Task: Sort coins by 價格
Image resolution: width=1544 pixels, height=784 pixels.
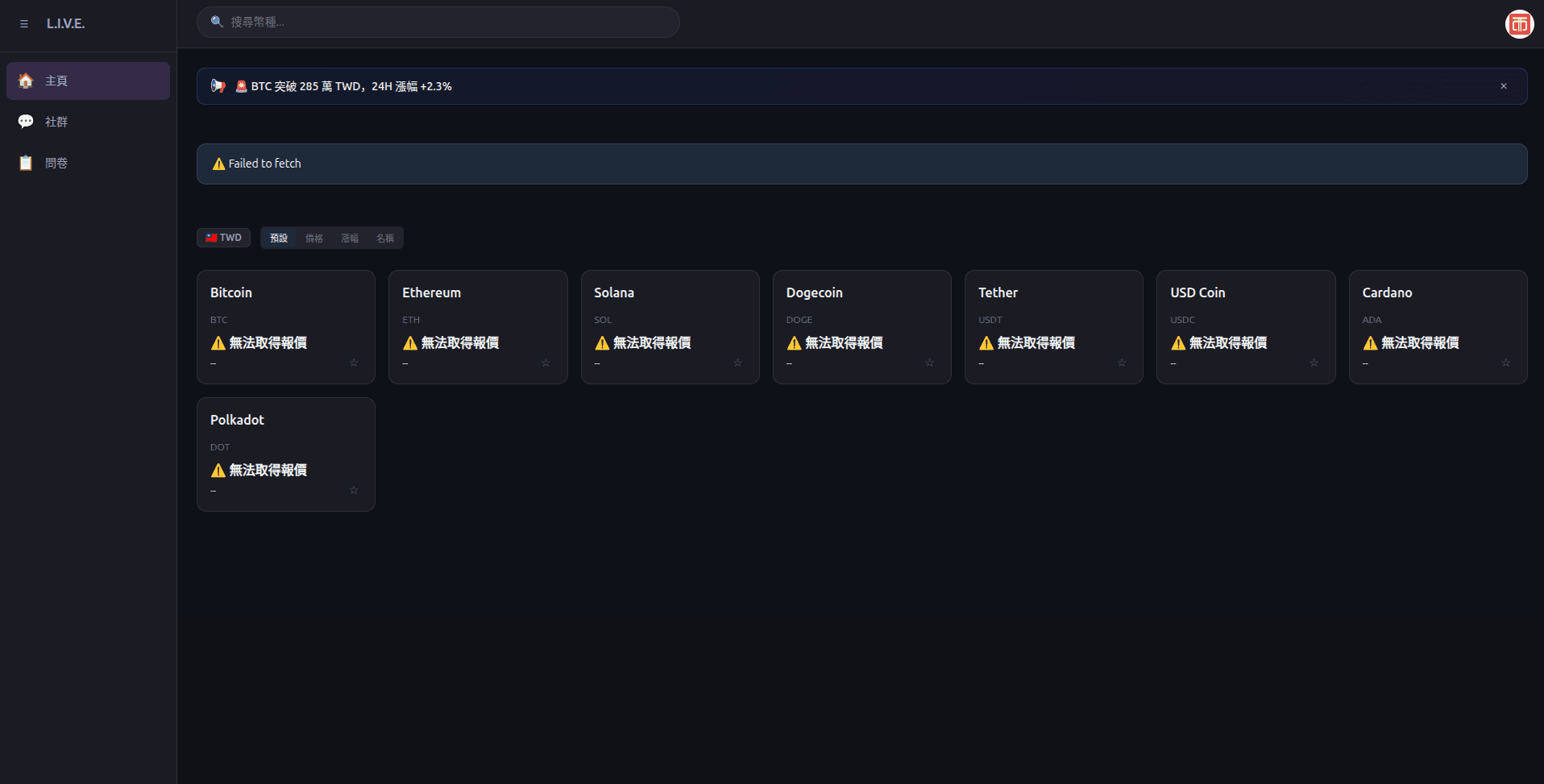Action: pos(314,238)
